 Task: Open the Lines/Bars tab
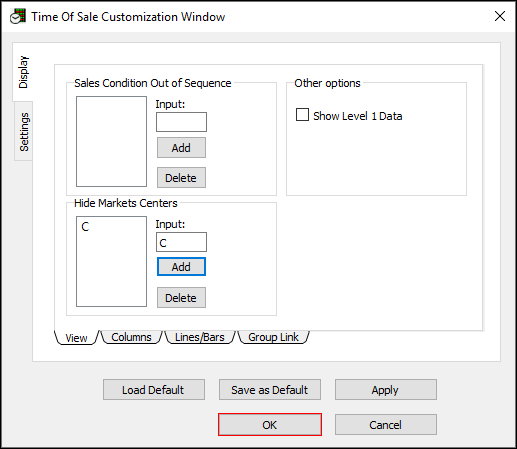point(200,337)
